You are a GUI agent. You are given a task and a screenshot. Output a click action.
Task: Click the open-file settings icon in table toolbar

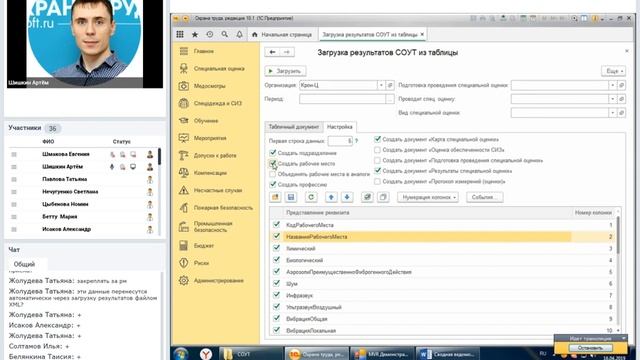pos(275,197)
